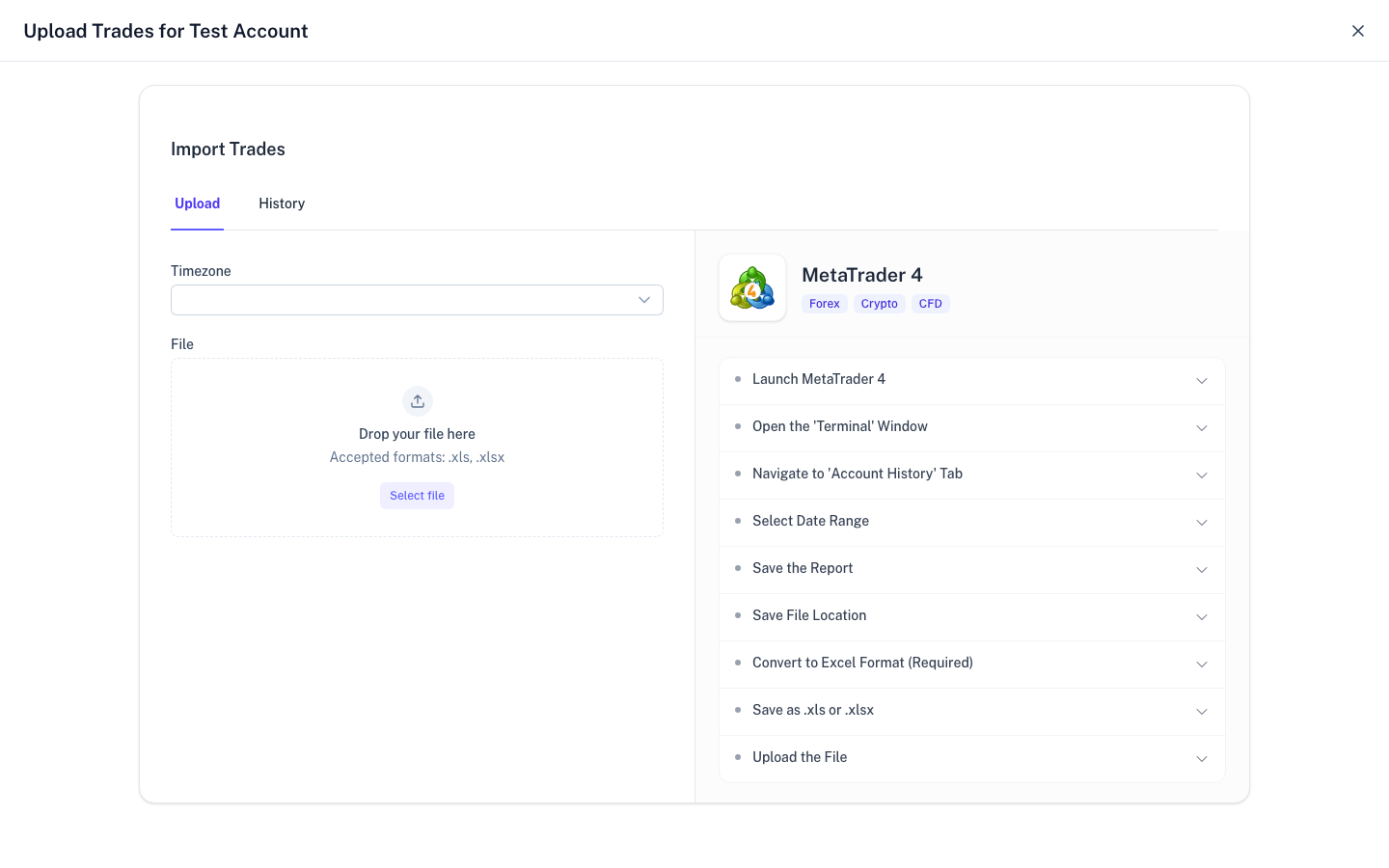The image size is (1389, 868).
Task: Expand the 'Save File Location' step
Action: click(971, 615)
